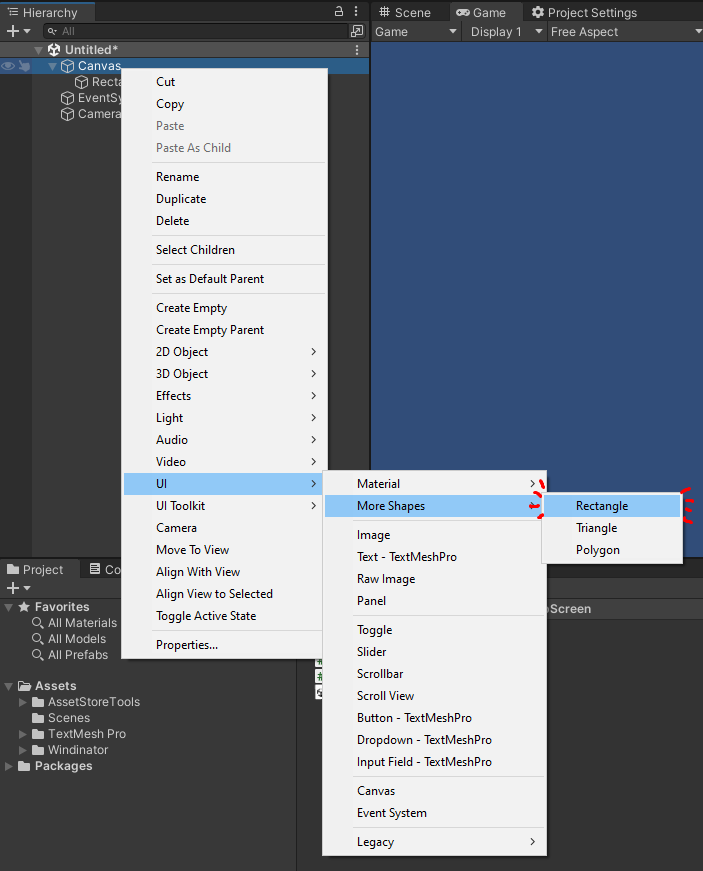Click the search-by-type icon in Hierarchy search bar
The image size is (703, 871).
coord(356,31)
